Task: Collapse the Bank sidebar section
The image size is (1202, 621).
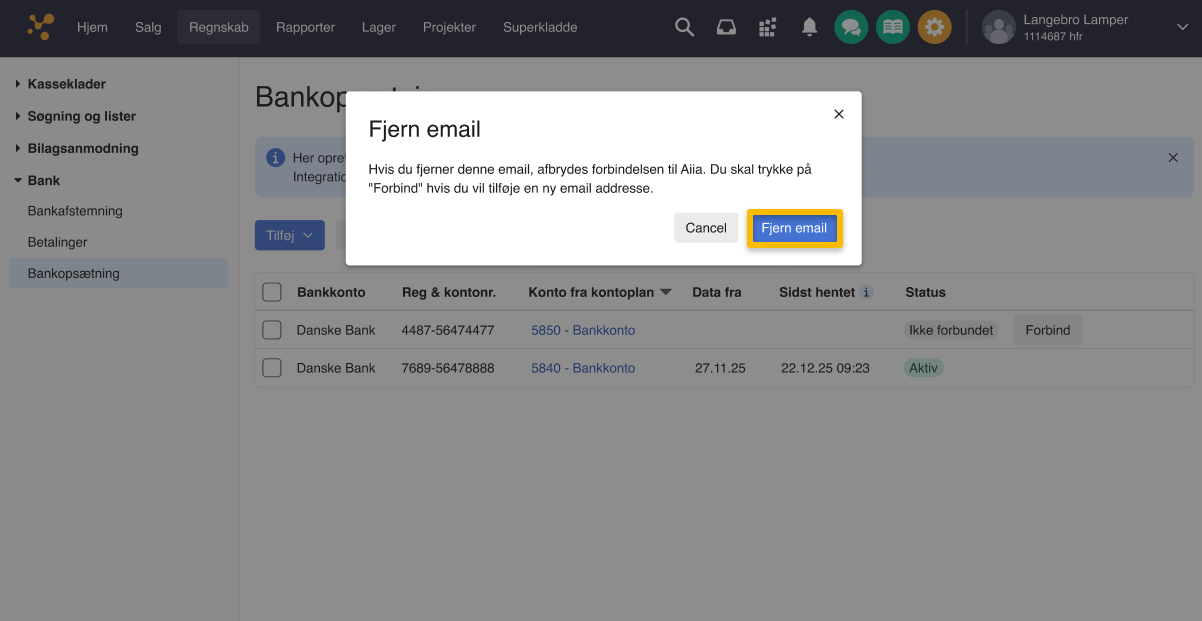Action: pyautogui.click(x=44, y=180)
